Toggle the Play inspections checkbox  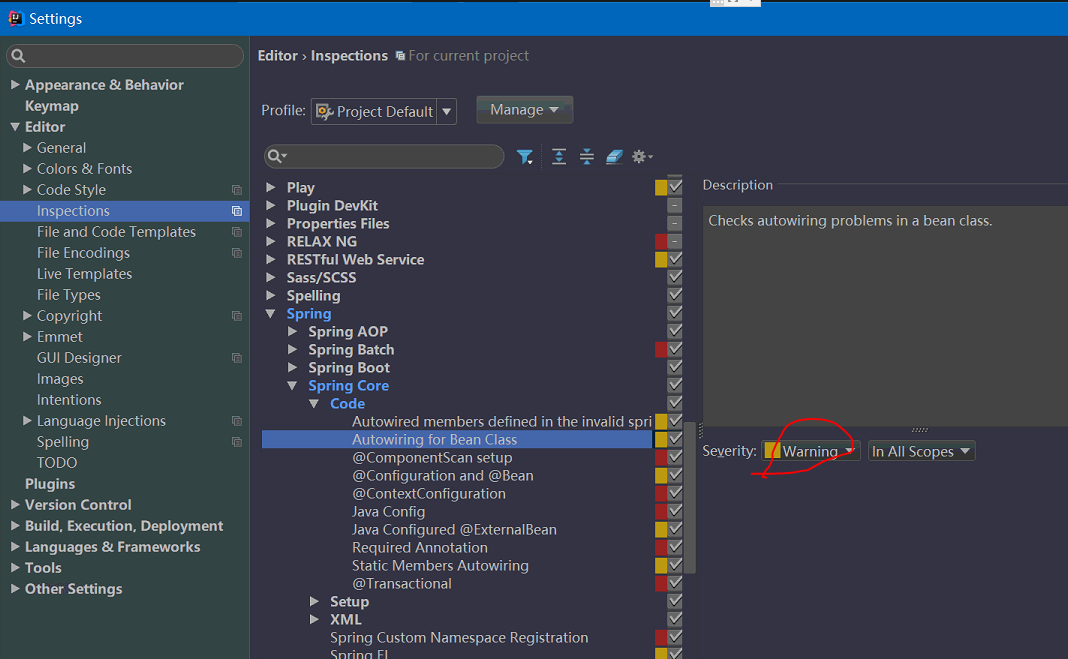pyautogui.click(x=675, y=187)
